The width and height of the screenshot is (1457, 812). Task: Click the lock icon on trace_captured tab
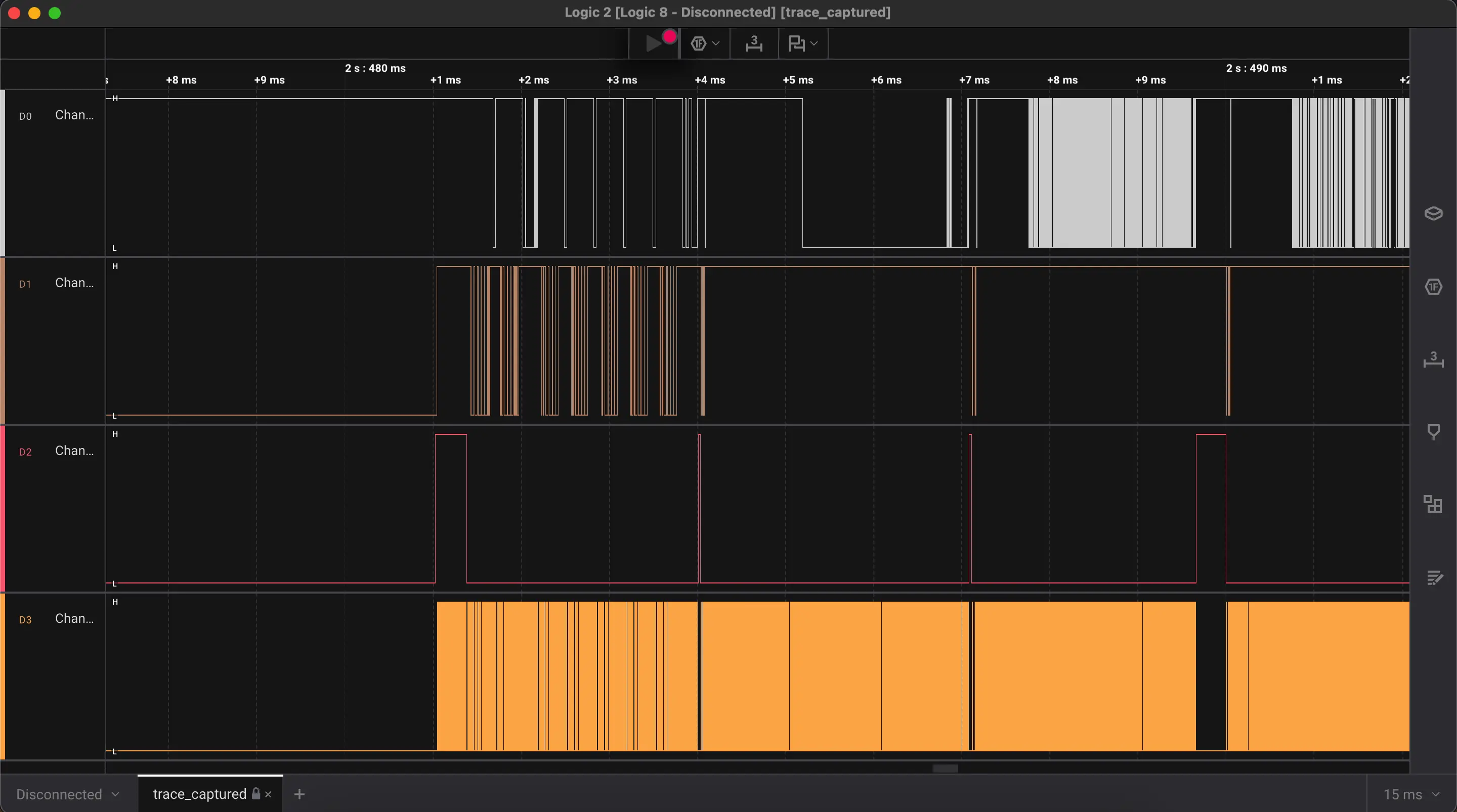click(x=255, y=793)
